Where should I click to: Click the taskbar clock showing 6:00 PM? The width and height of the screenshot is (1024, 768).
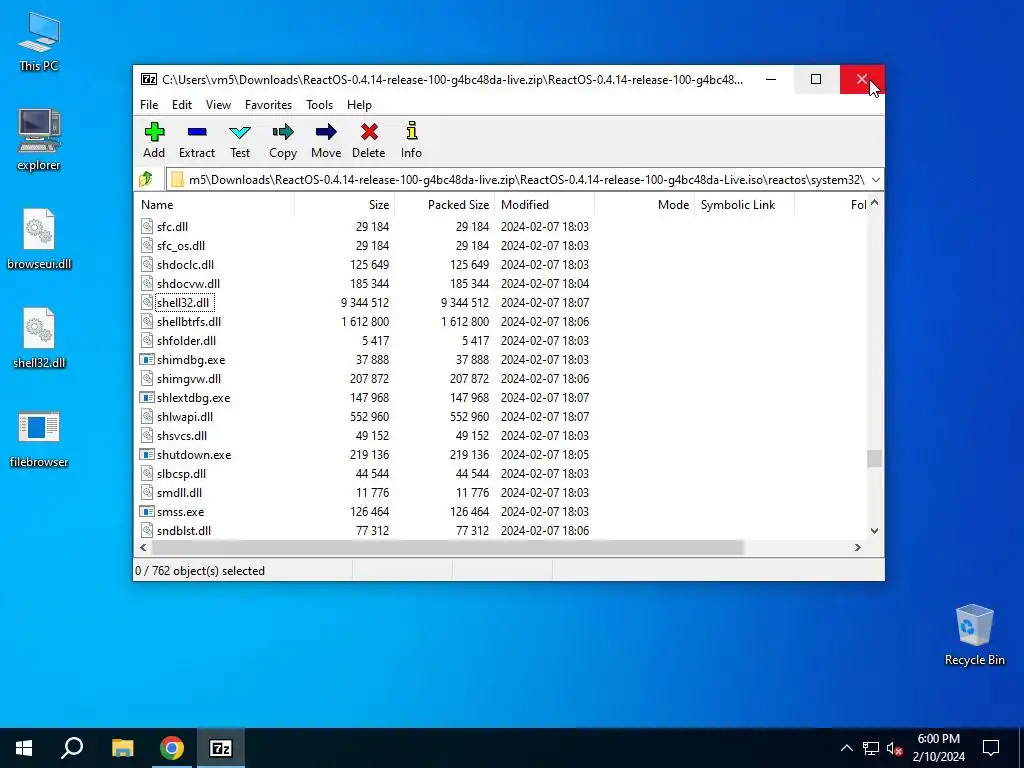(938, 748)
